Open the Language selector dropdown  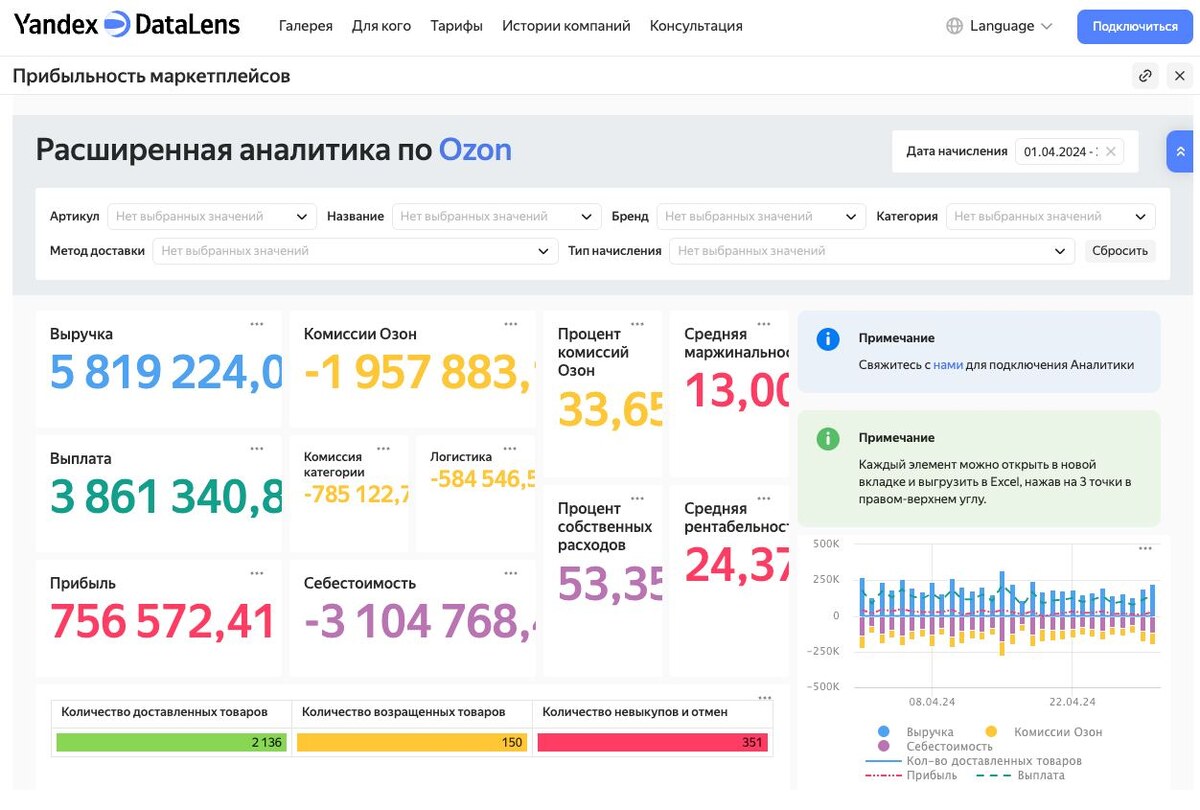point(1000,26)
